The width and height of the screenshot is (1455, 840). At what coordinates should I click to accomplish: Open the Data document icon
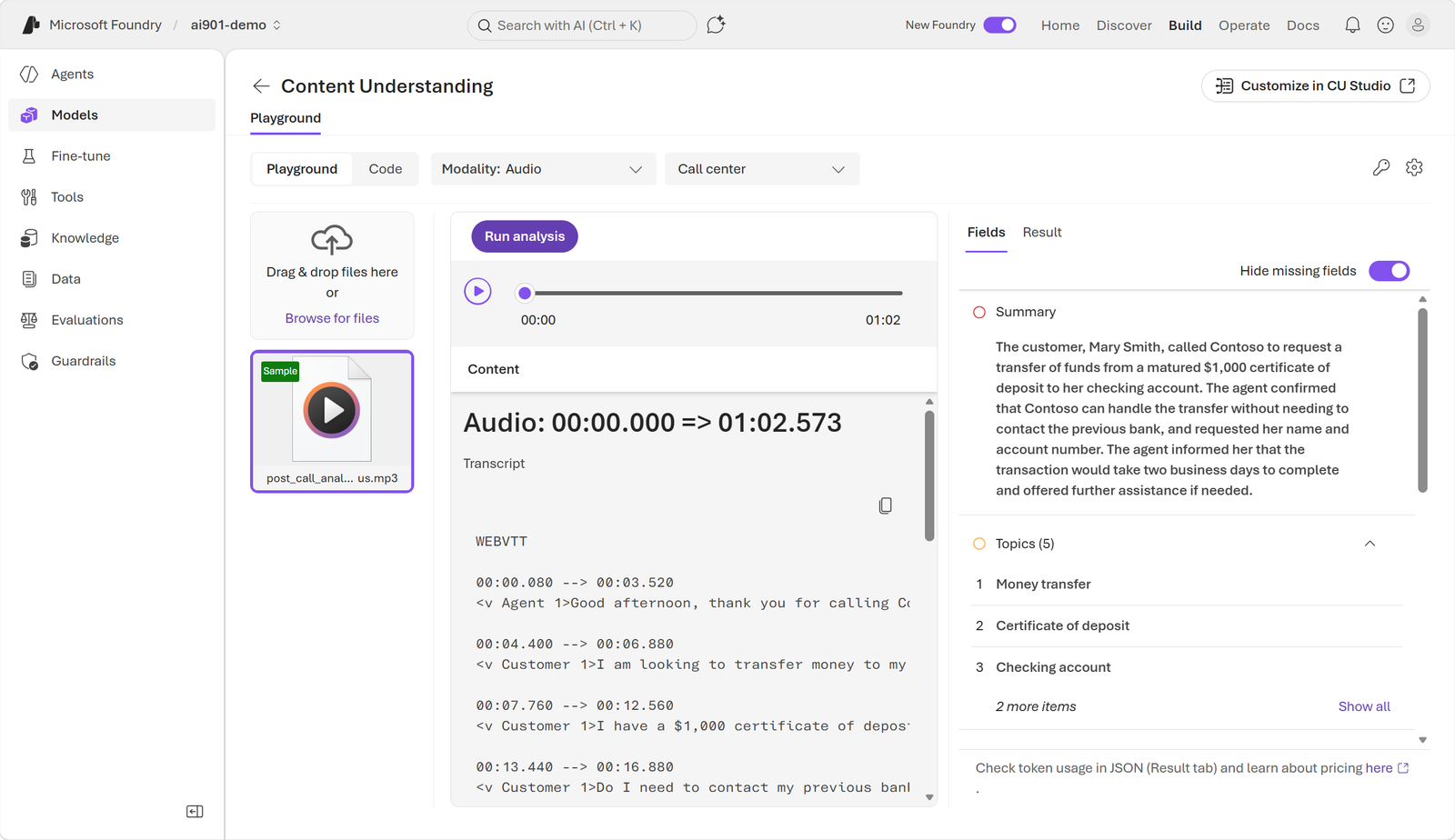pos(29,279)
